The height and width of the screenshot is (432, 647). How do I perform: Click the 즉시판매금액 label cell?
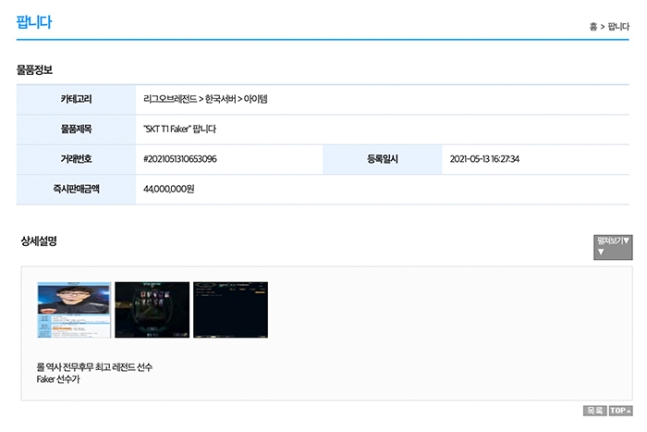76,188
